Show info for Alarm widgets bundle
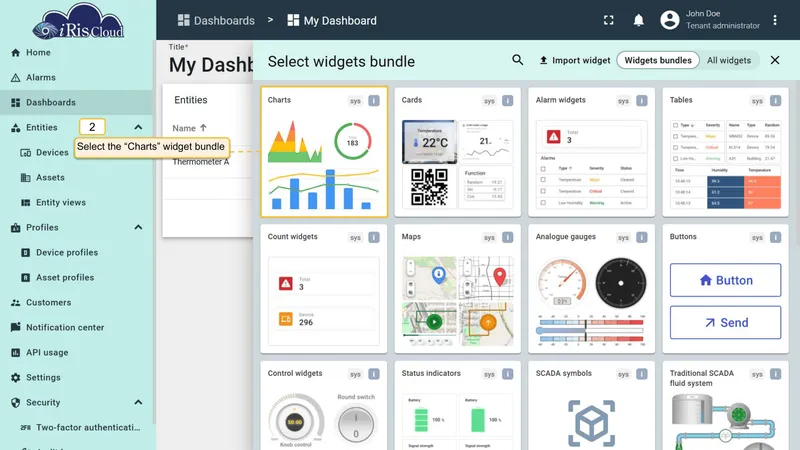800x450 pixels. pyautogui.click(x=642, y=101)
